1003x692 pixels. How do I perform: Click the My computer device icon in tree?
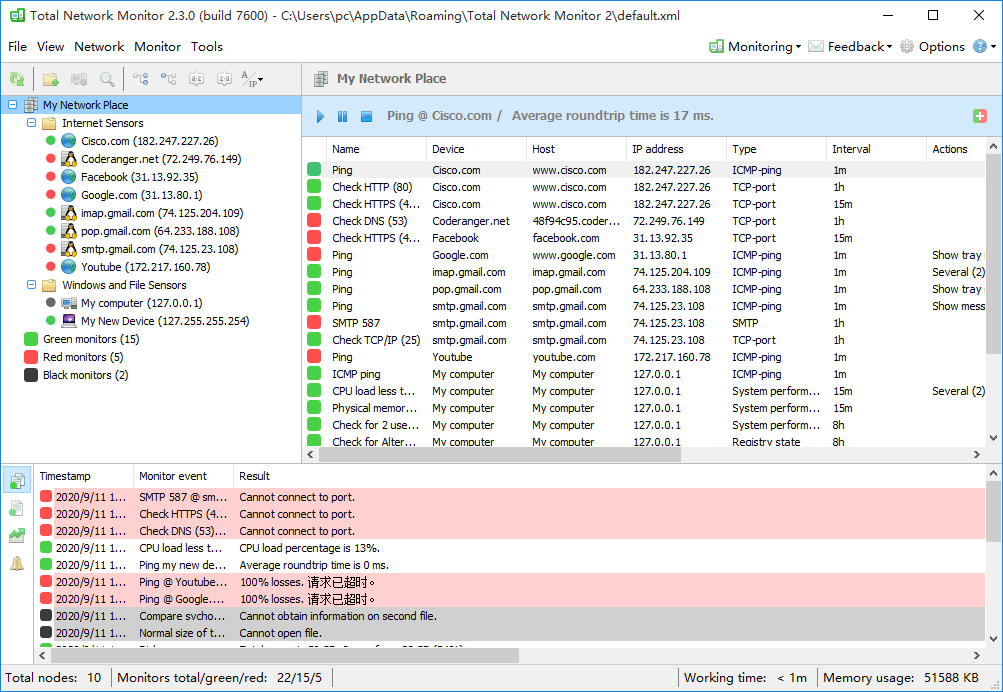(x=68, y=303)
